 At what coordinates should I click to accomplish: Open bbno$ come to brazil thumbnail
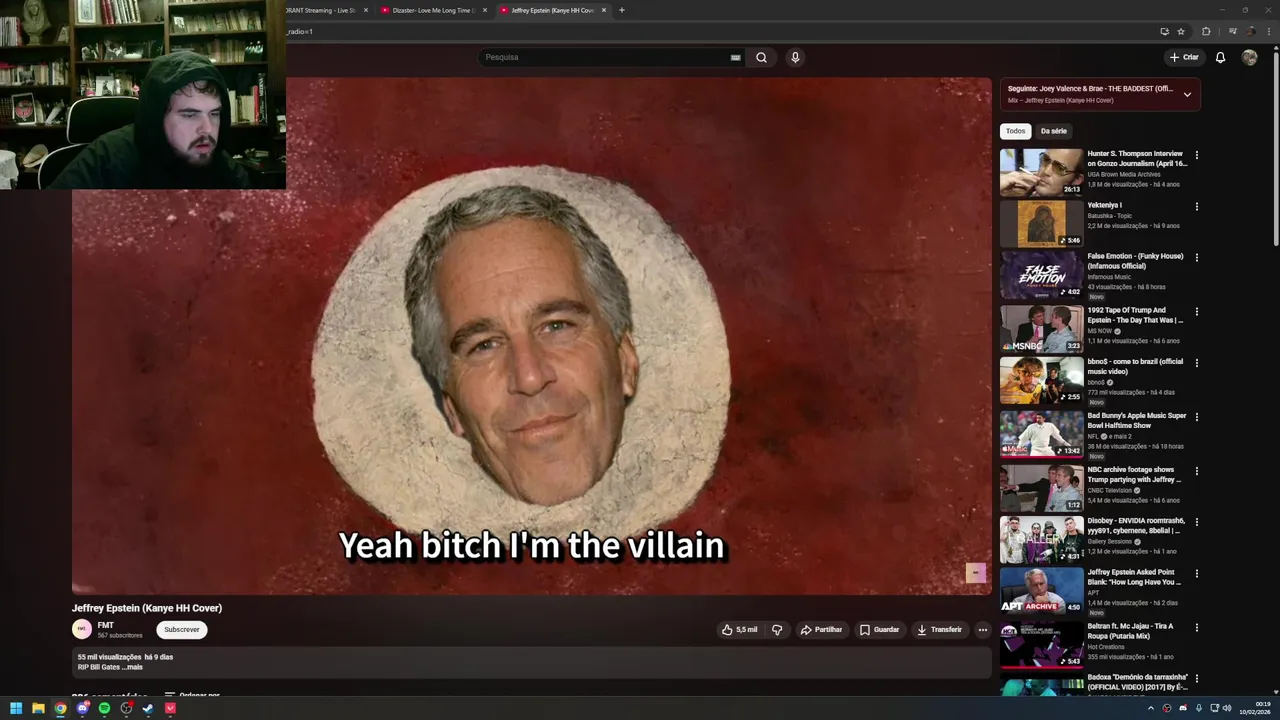point(1042,380)
